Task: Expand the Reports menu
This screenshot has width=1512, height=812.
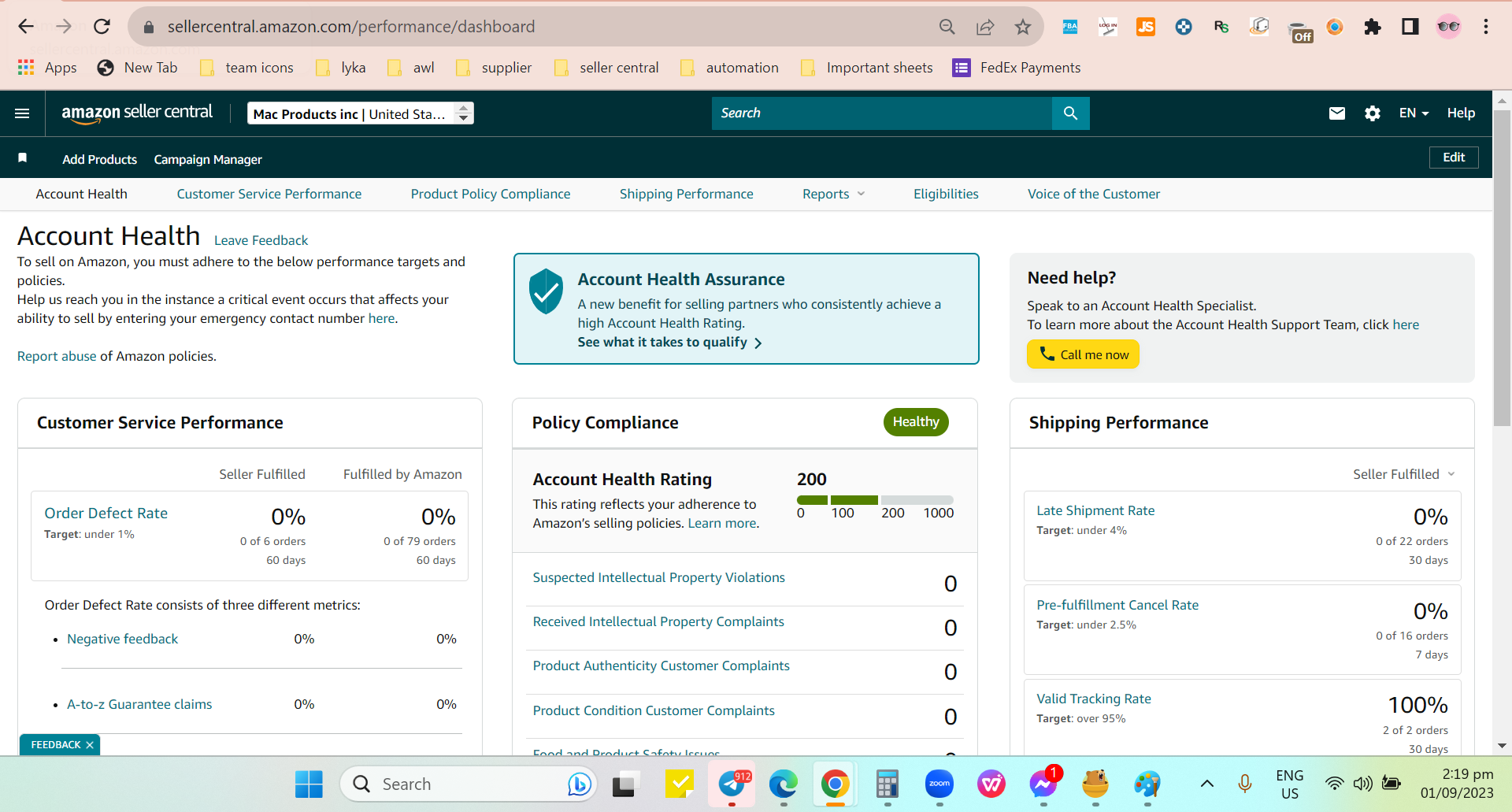Action: click(x=833, y=194)
